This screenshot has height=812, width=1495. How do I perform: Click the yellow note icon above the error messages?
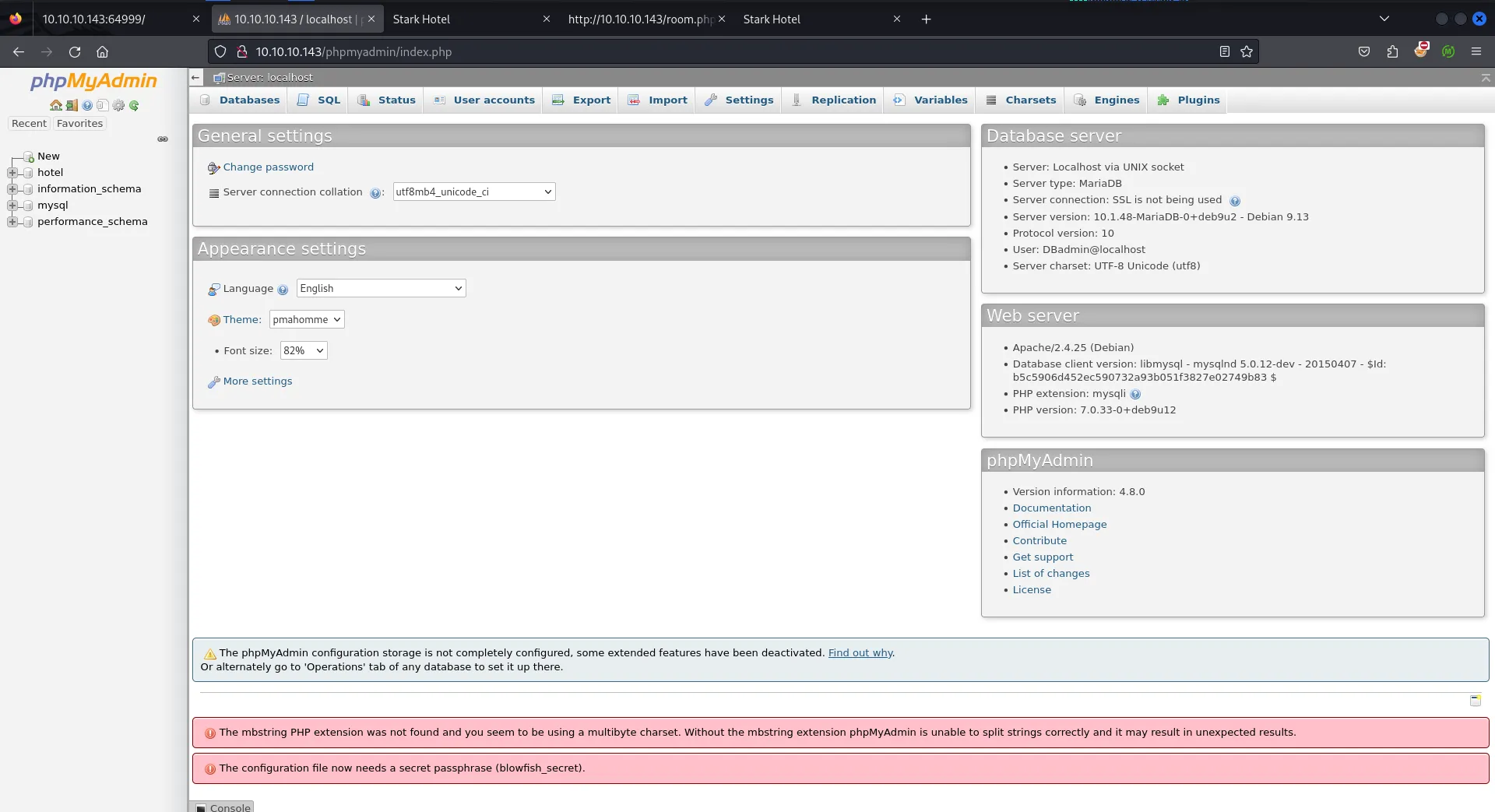(1476, 701)
